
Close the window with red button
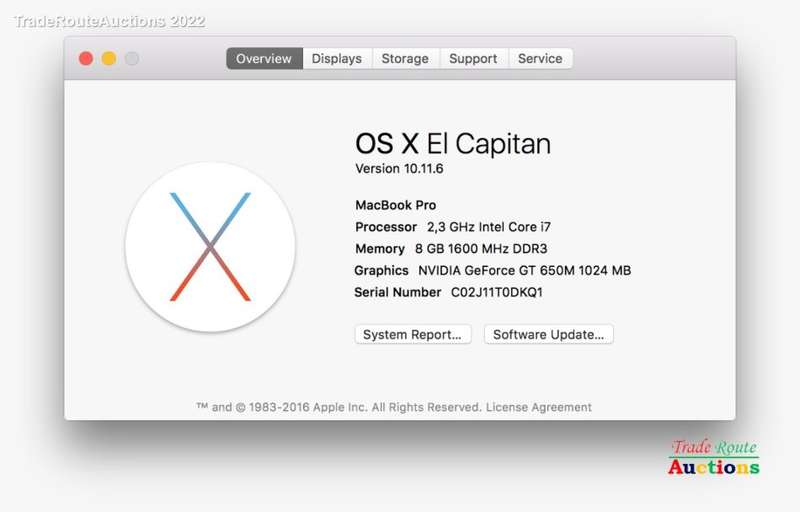86,59
